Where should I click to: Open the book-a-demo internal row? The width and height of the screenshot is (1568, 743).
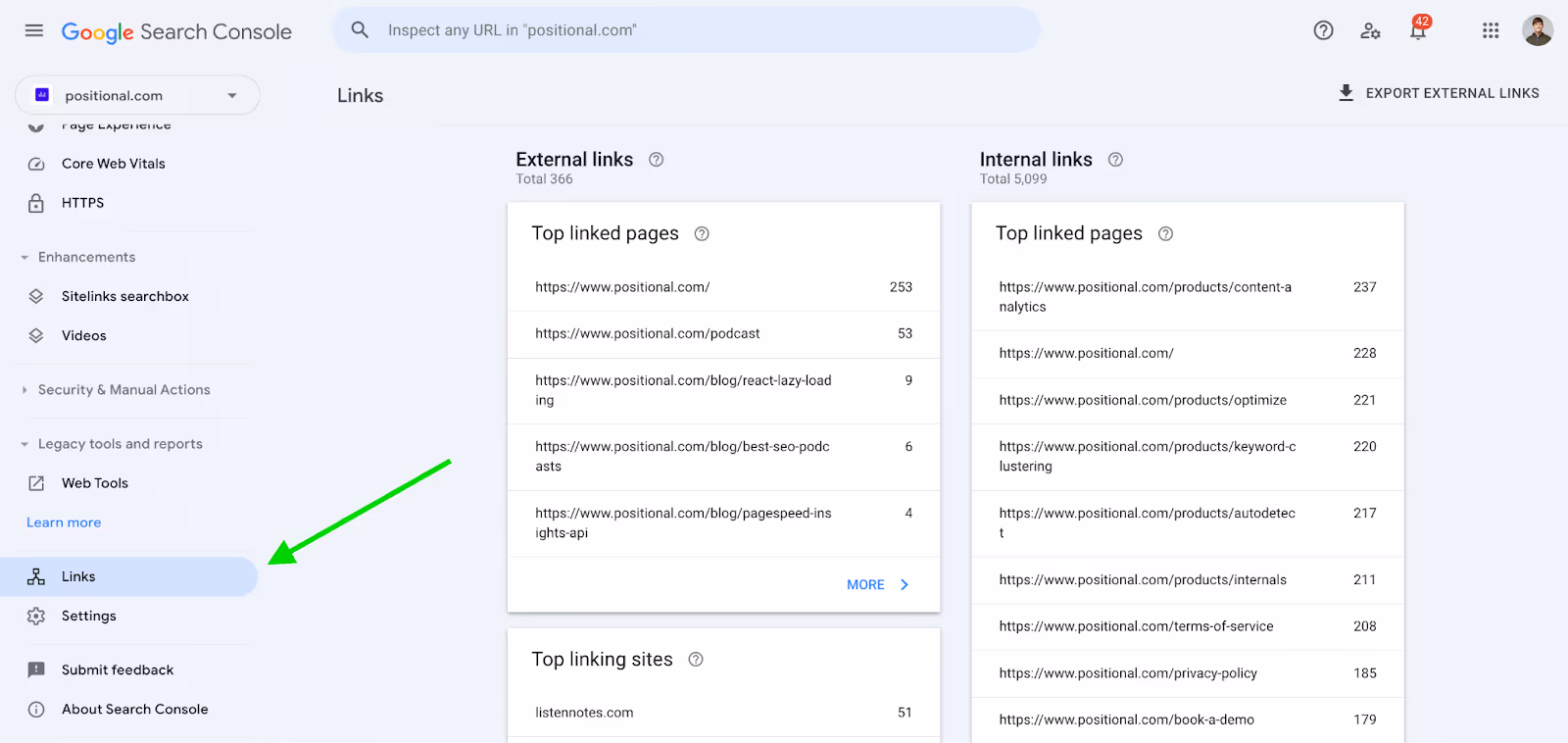click(1188, 719)
